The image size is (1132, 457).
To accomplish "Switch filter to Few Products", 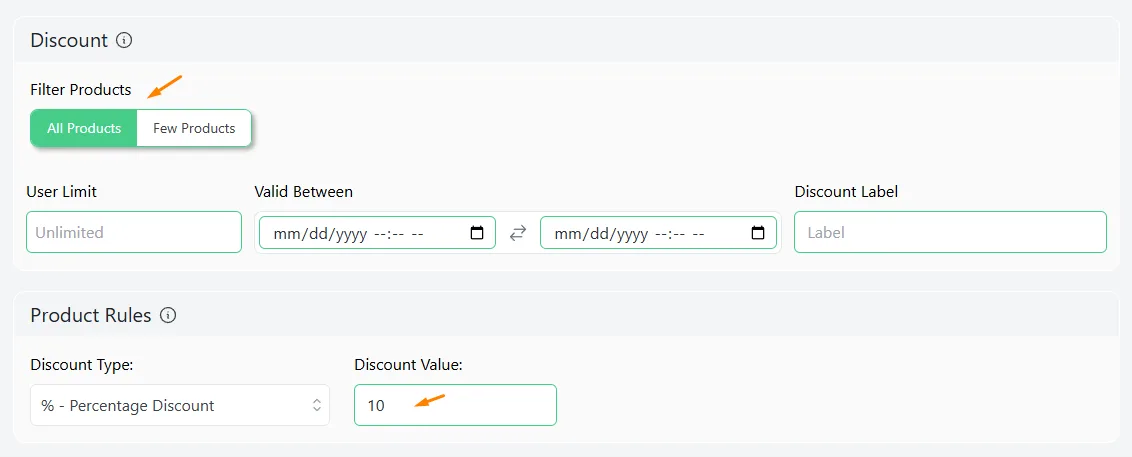I will 194,129.
